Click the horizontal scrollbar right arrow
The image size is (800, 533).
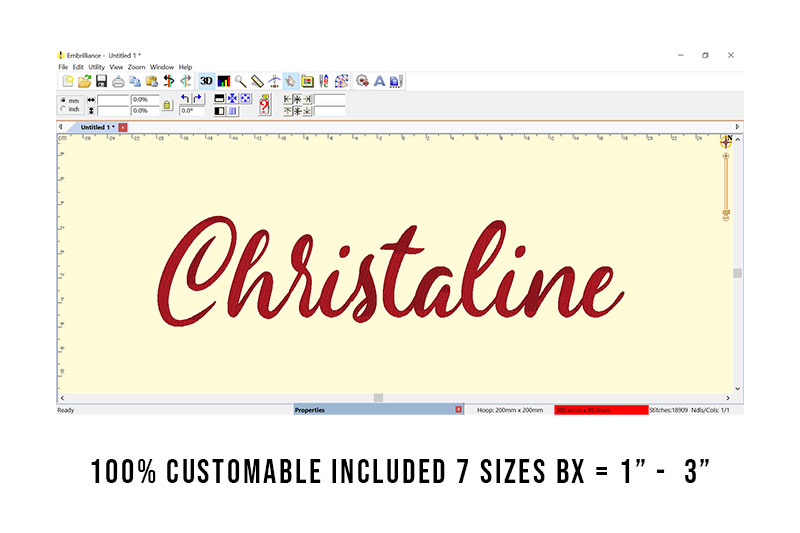click(728, 398)
